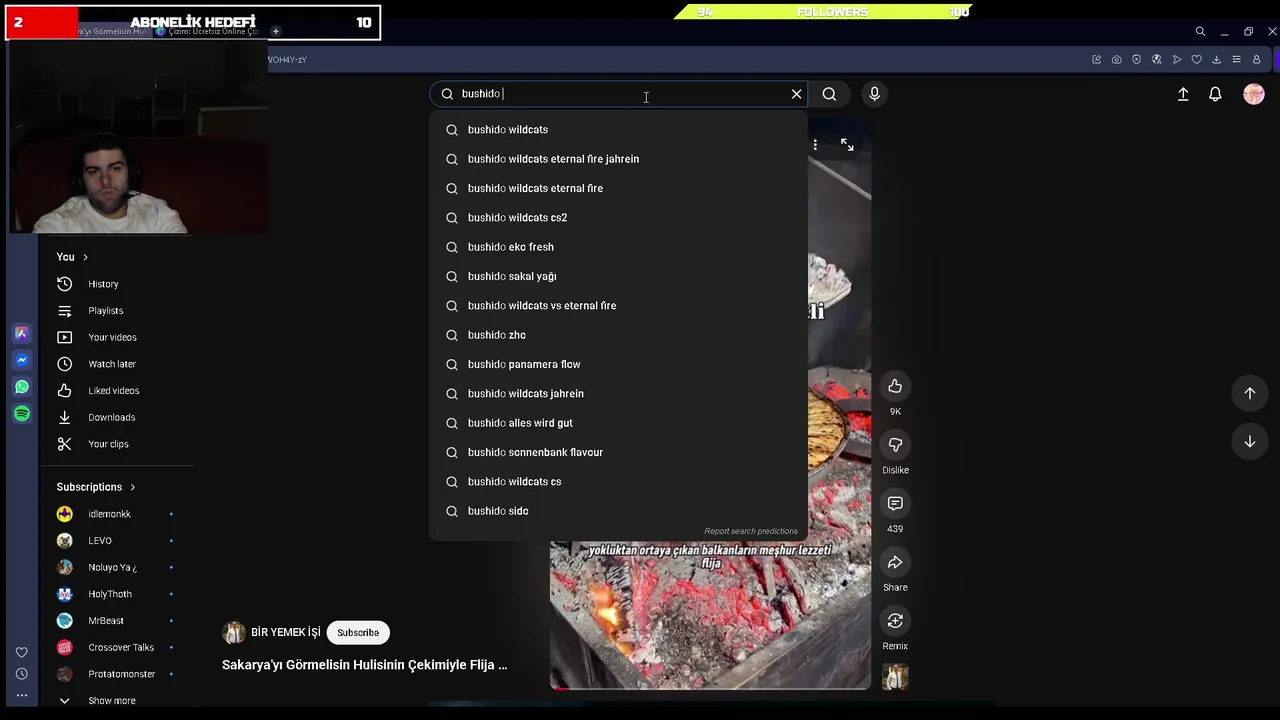1280x720 pixels.
Task: Open WhatsApp in the browser sidebar
Action: click(22, 387)
